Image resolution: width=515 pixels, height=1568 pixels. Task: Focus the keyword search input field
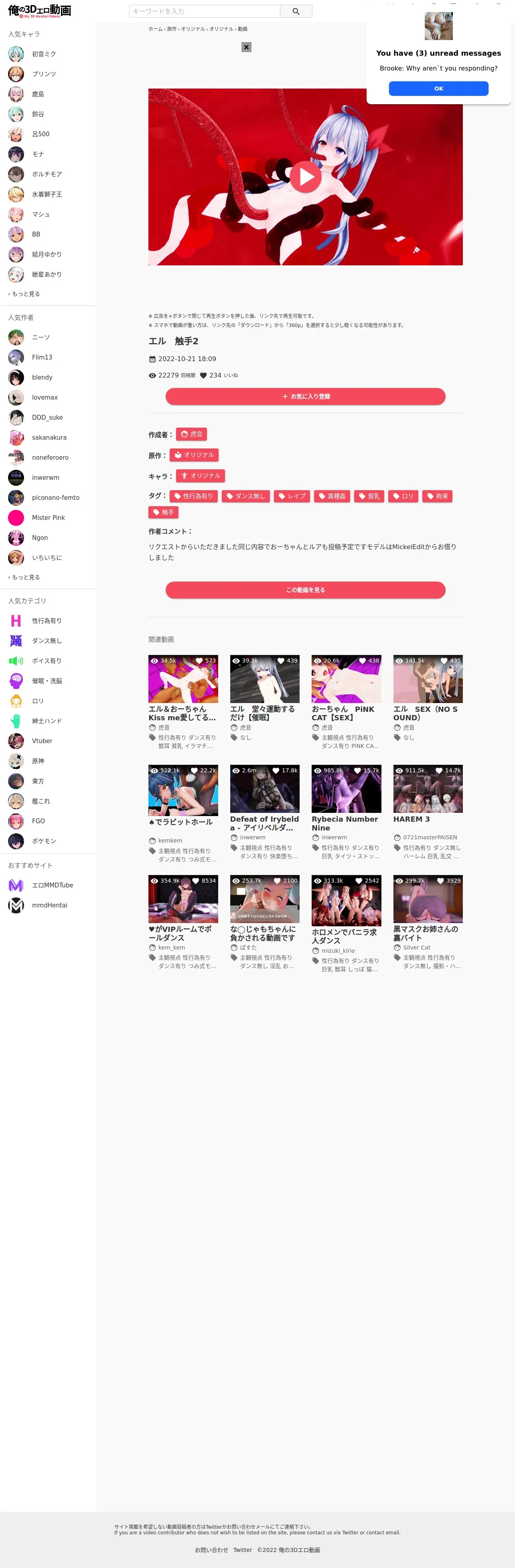(204, 11)
